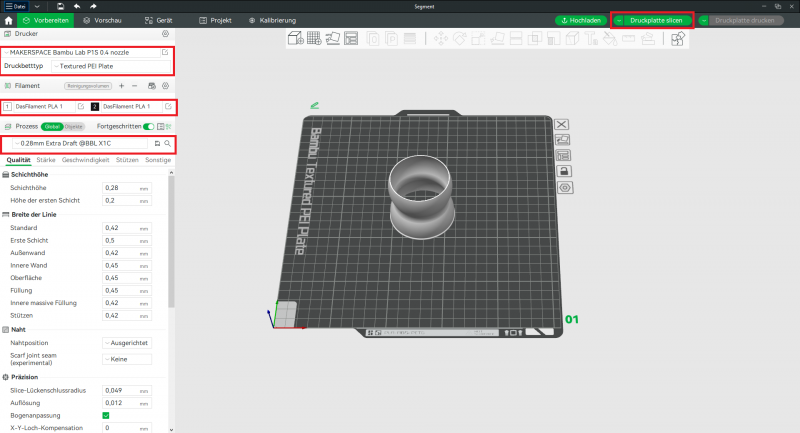Click the remove plate X icon
Viewport: 800px width, 433px height.
point(562,124)
